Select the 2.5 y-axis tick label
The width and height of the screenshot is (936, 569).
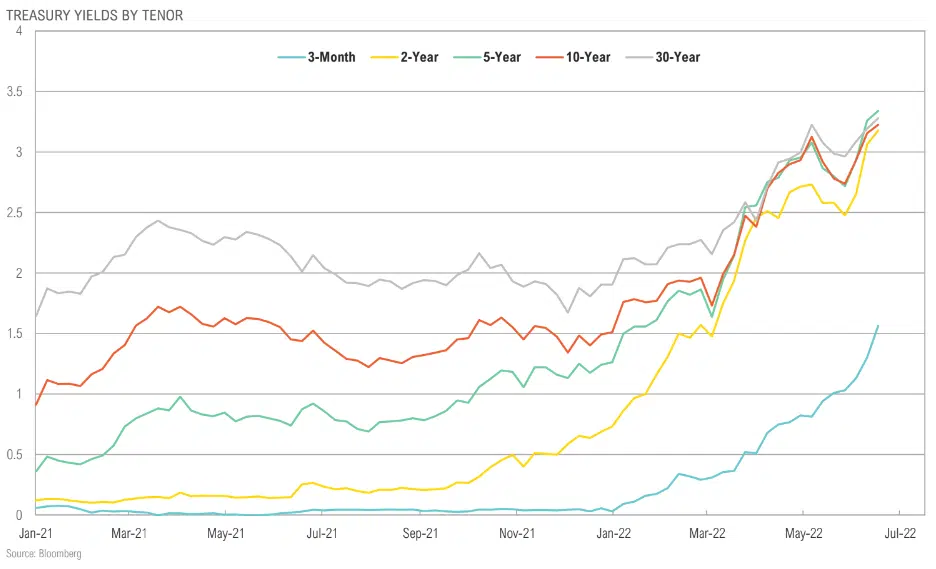pyautogui.click(x=14, y=213)
